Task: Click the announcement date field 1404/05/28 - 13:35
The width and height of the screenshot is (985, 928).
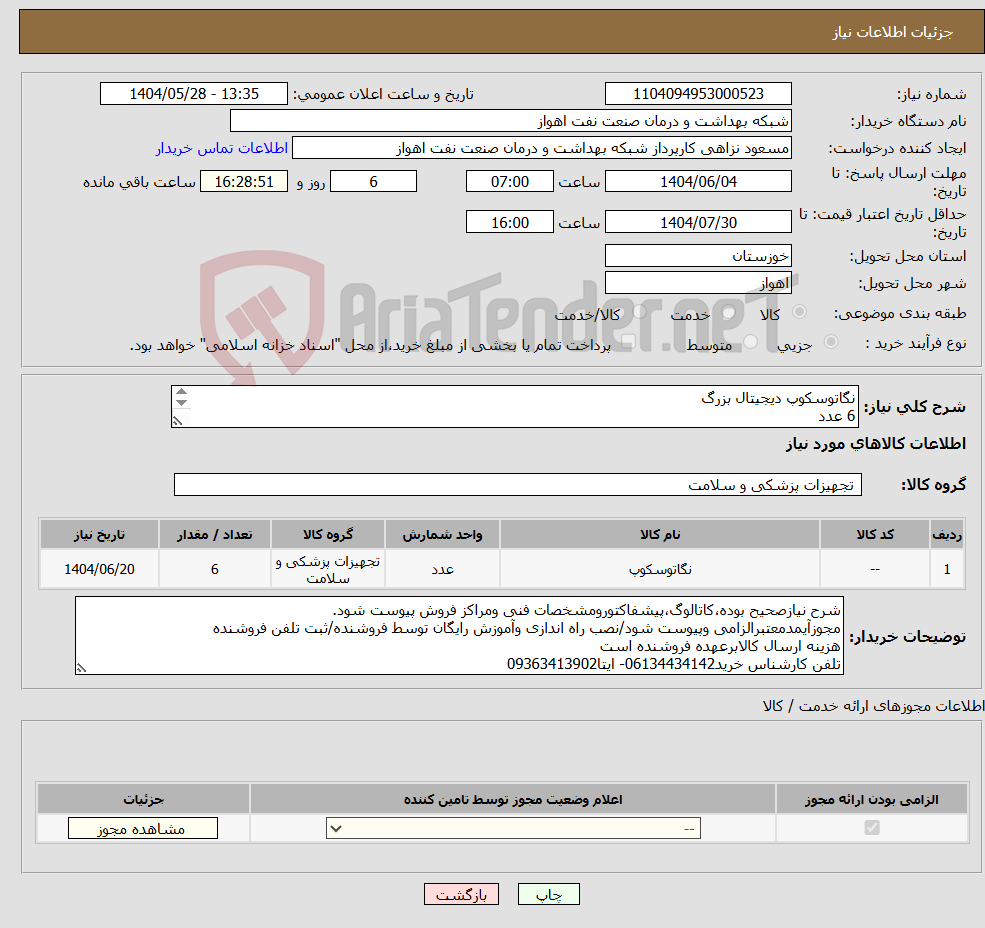Action: tap(193, 94)
